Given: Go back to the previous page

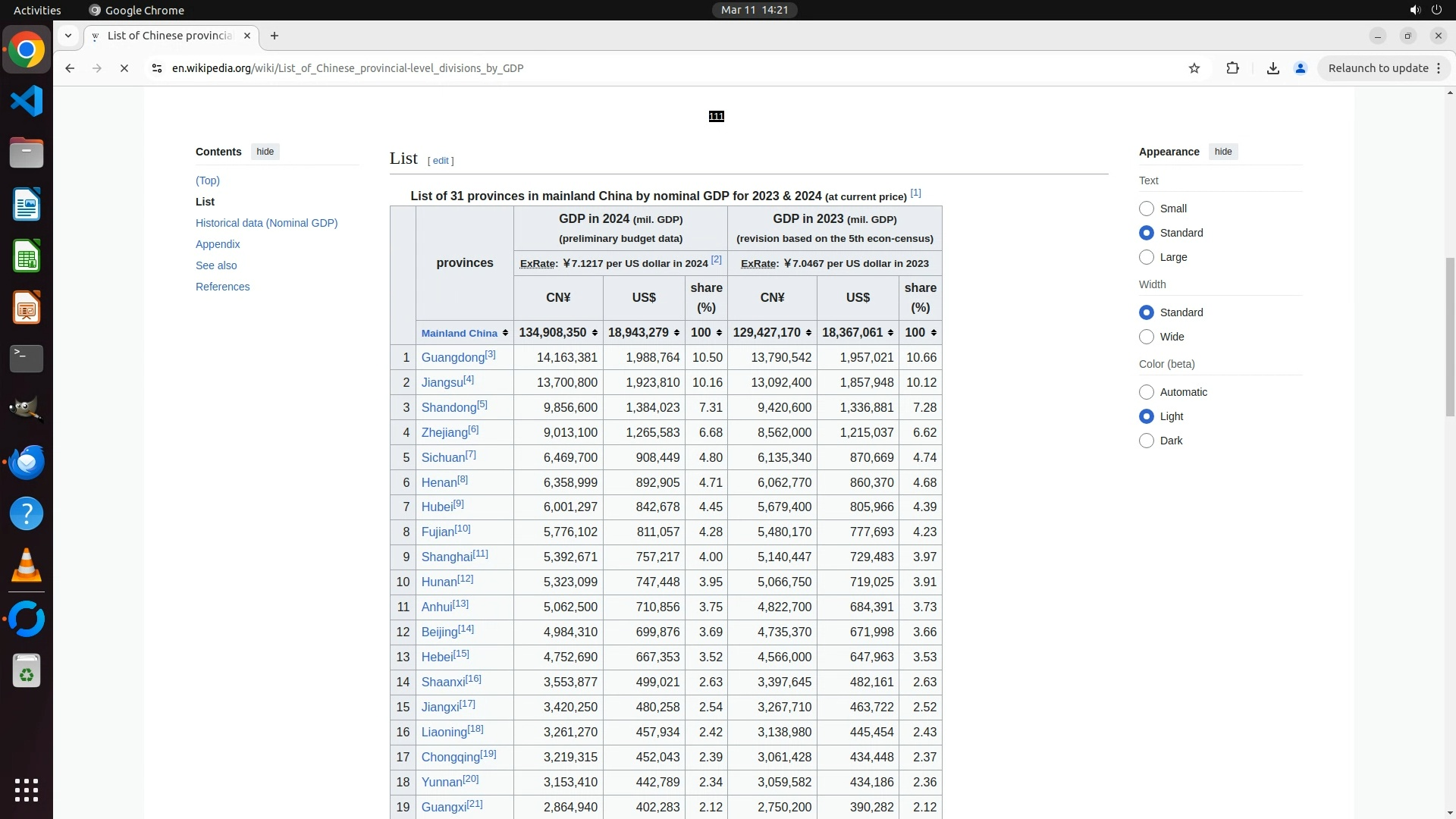Looking at the screenshot, I should (x=70, y=68).
